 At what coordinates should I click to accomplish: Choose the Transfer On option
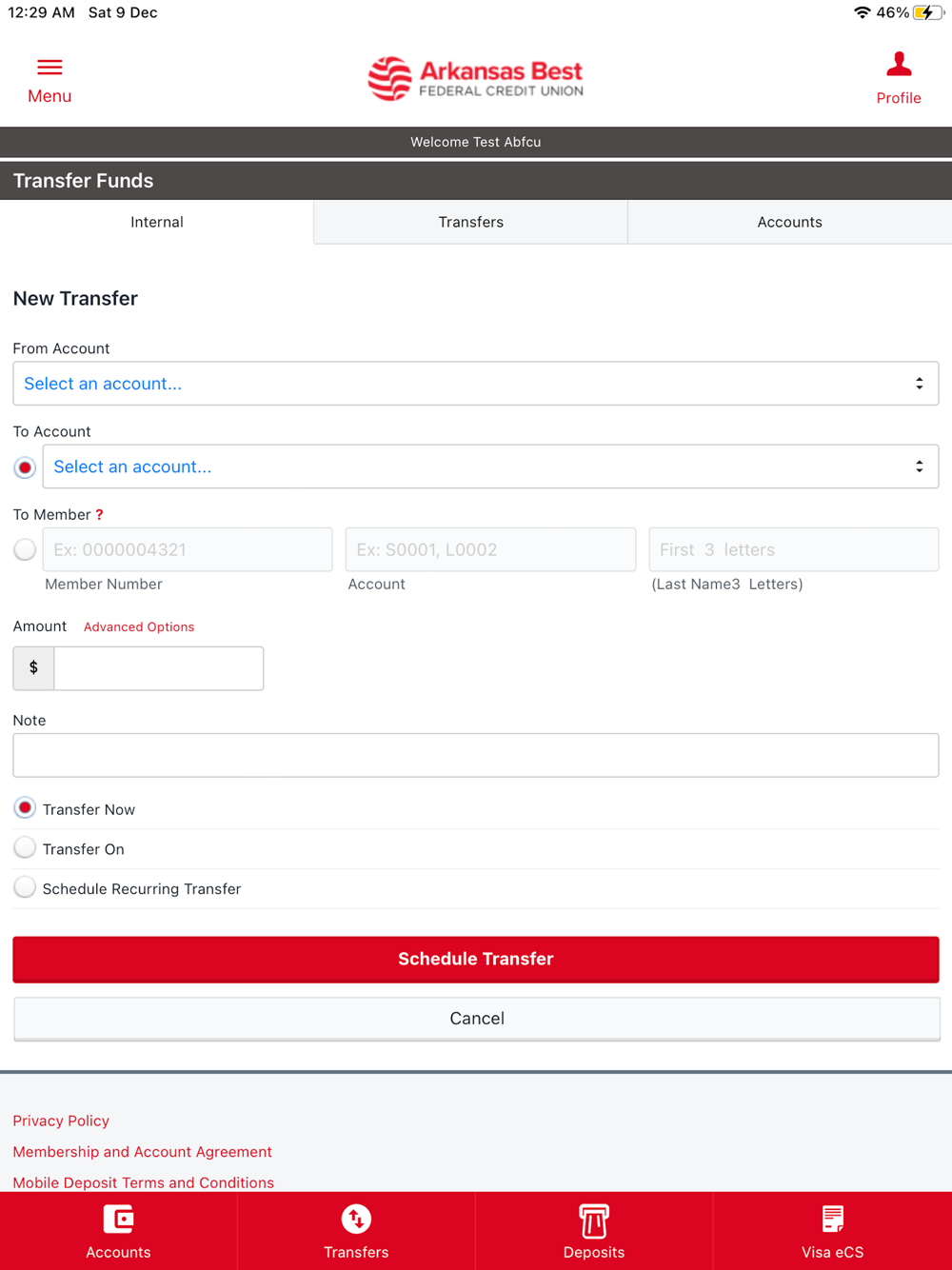click(x=25, y=847)
